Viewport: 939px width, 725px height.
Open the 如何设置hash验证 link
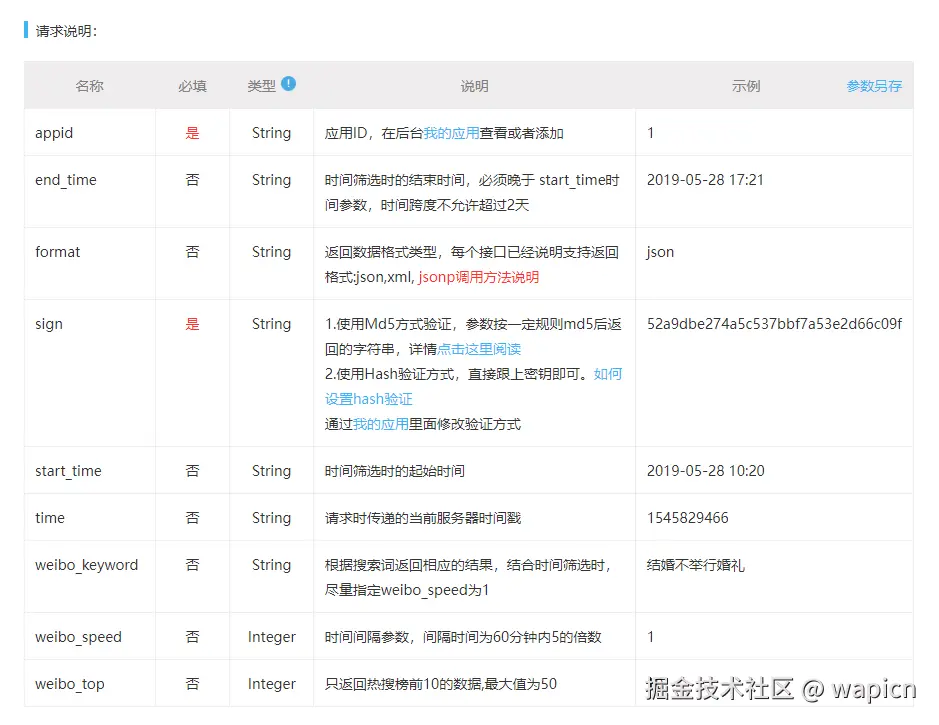click(x=370, y=398)
